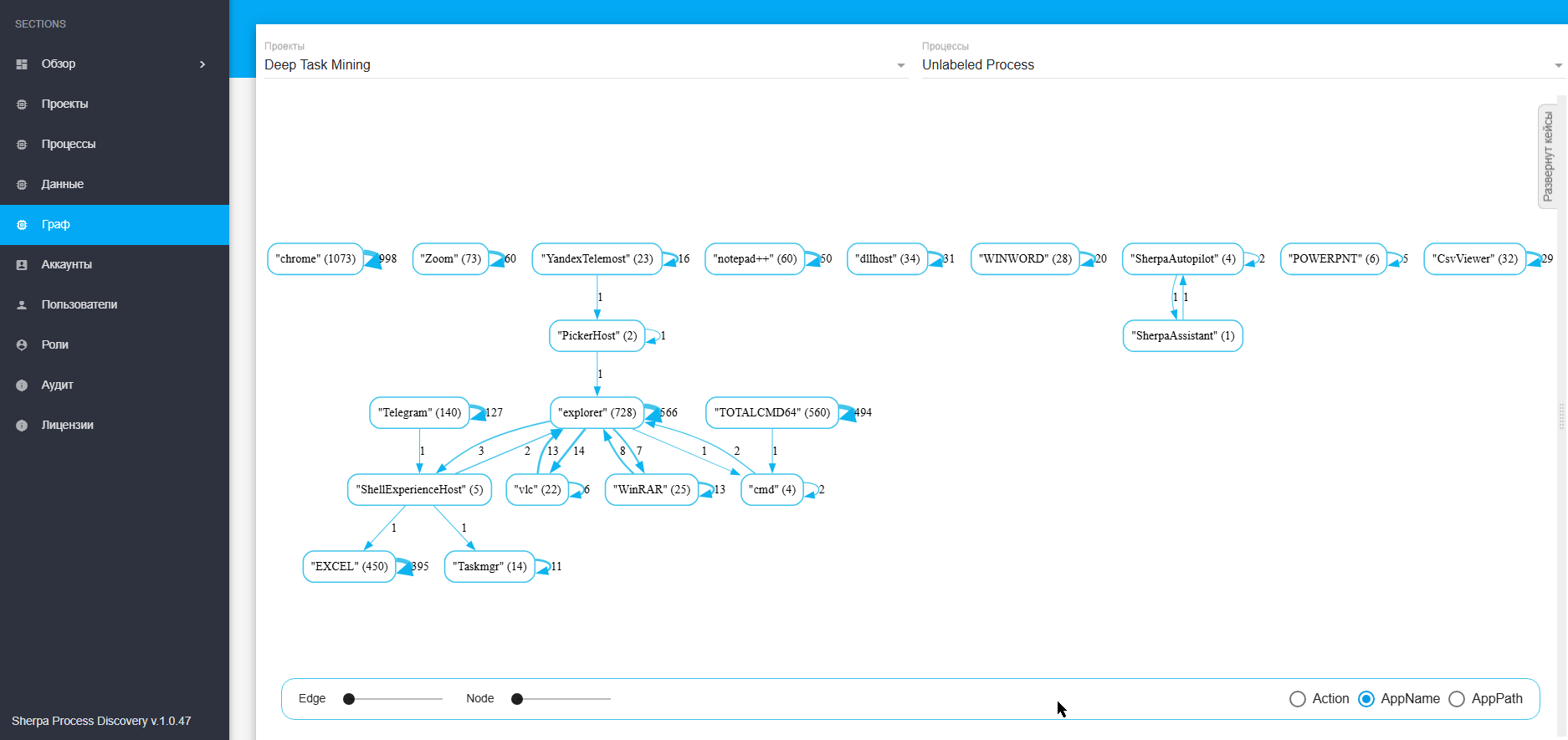Select the AppName radio button
This screenshot has width=1568, height=740.
[x=1366, y=699]
